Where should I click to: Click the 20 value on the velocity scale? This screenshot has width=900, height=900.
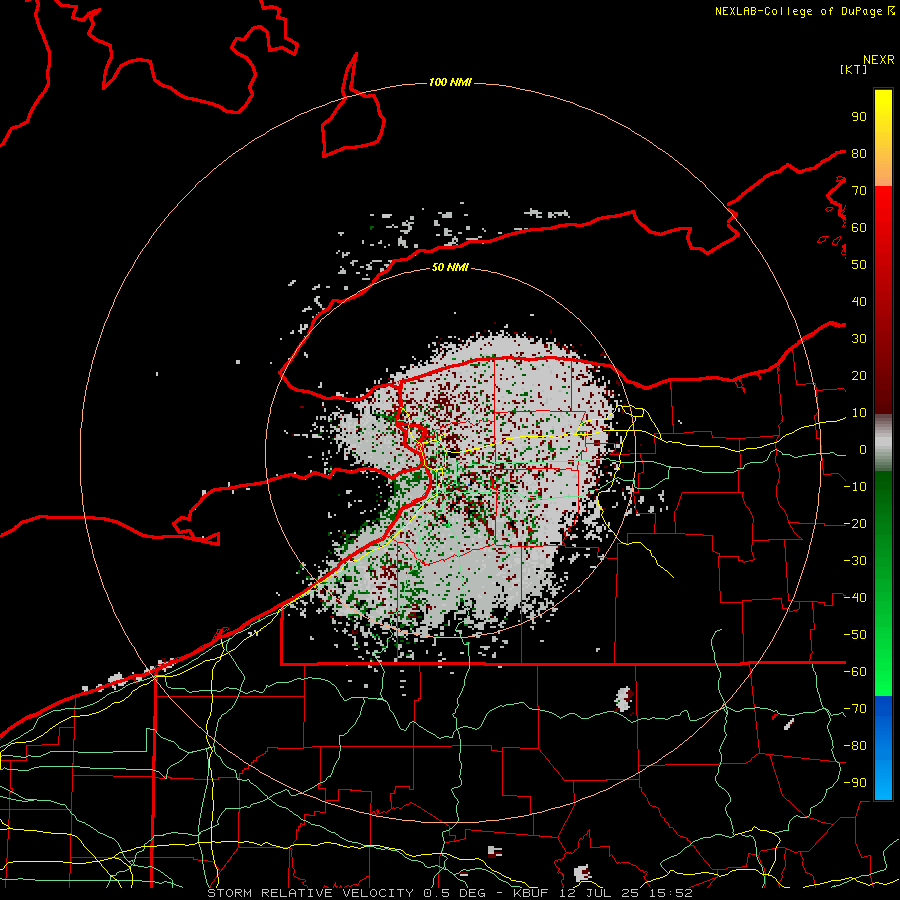pos(859,376)
